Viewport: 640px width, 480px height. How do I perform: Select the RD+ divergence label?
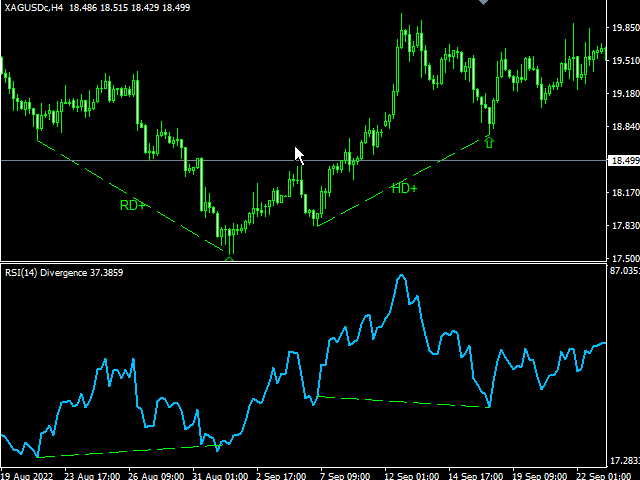pos(133,205)
